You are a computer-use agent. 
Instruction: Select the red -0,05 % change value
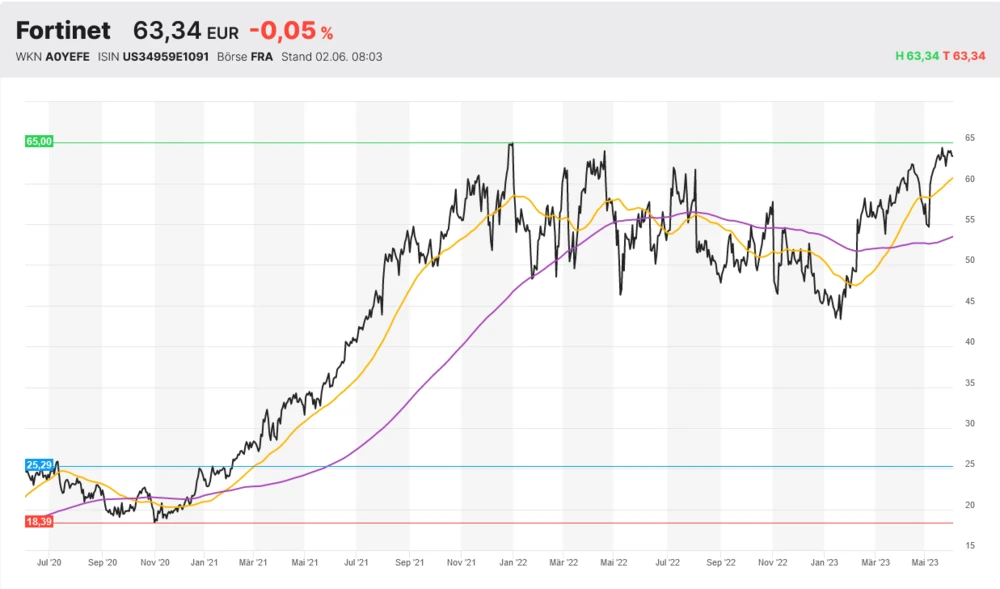(x=291, y=31)
